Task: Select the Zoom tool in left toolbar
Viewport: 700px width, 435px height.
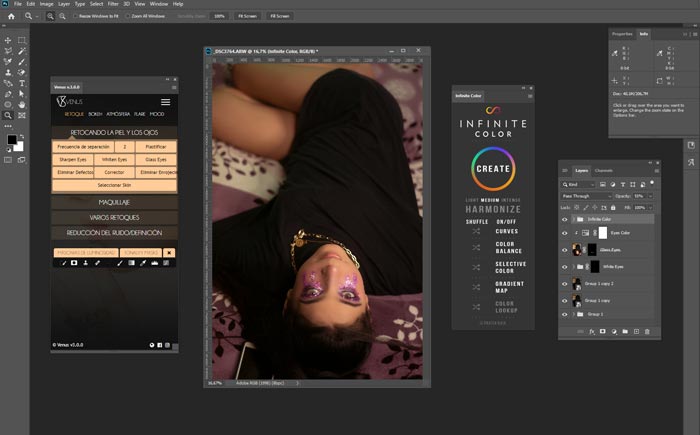Action: (x=8, y=115)
